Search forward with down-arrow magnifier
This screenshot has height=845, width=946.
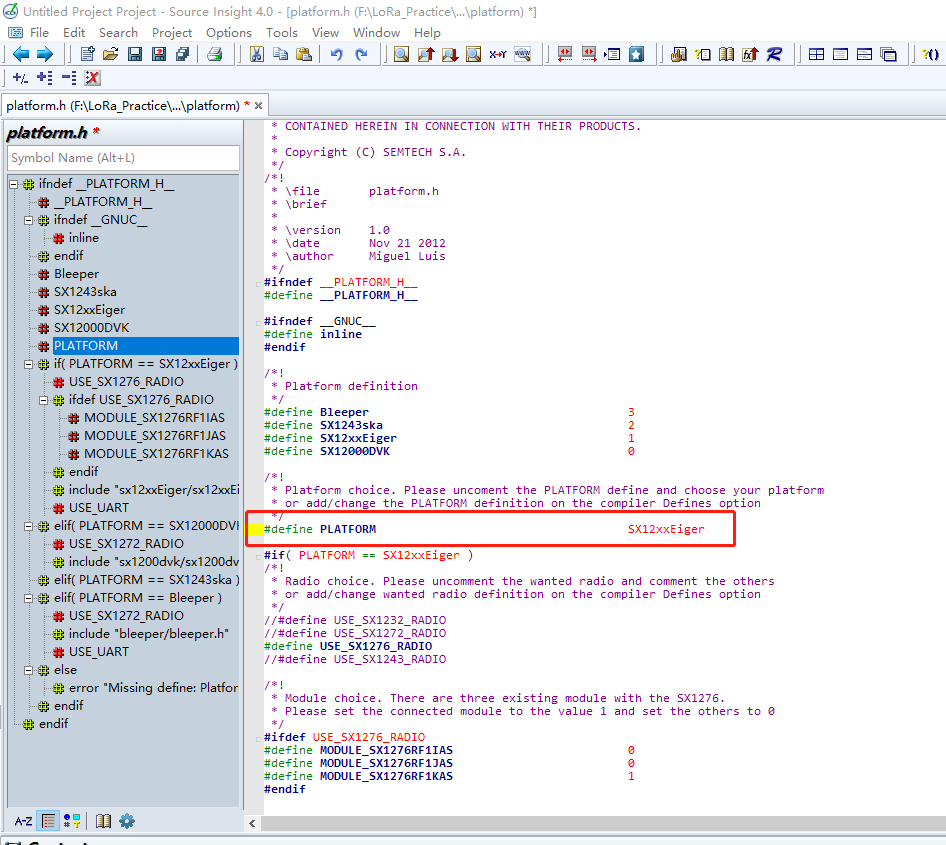[x=450, y=54]
